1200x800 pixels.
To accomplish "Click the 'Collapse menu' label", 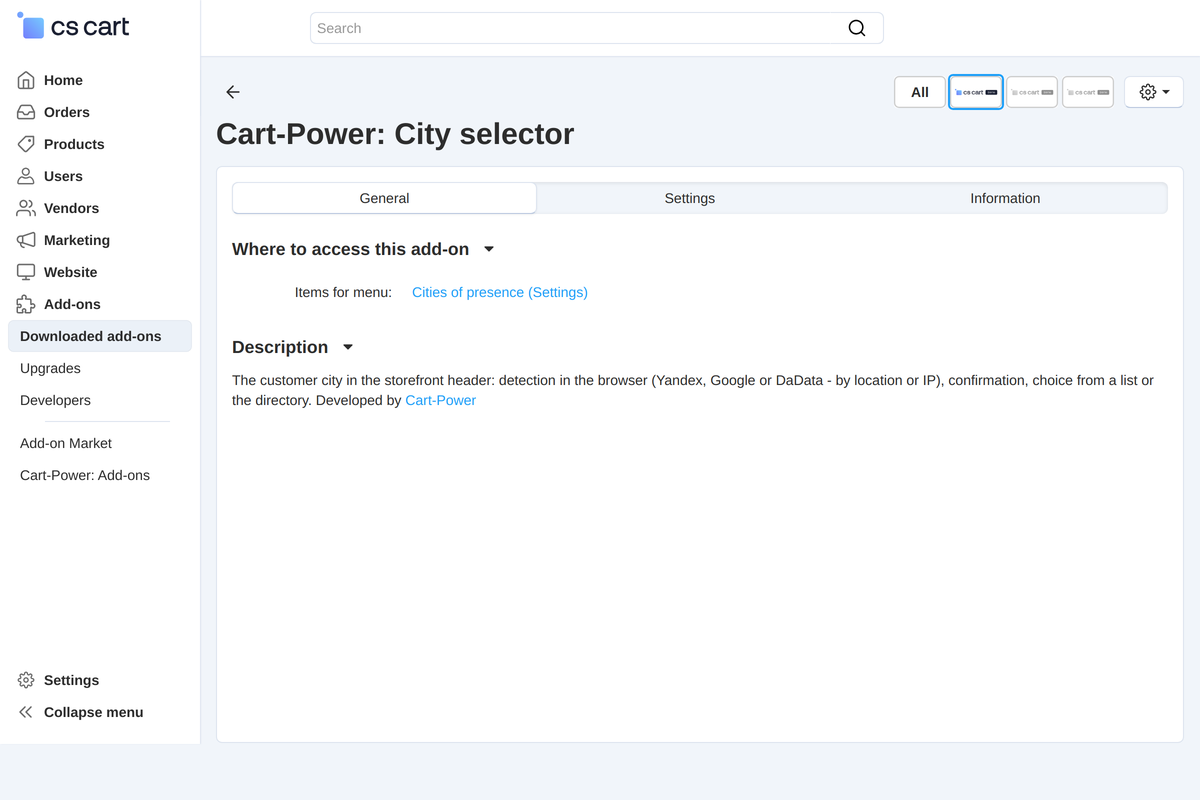I will coord(94,712).
